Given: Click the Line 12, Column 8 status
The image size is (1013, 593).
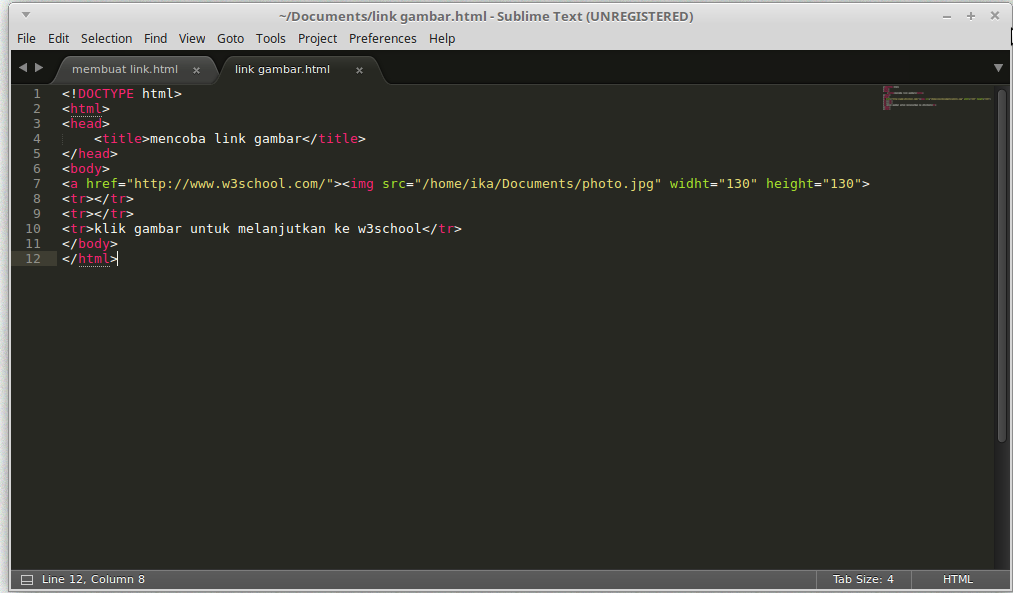Looking at the screenshot, I should [93, 579].
